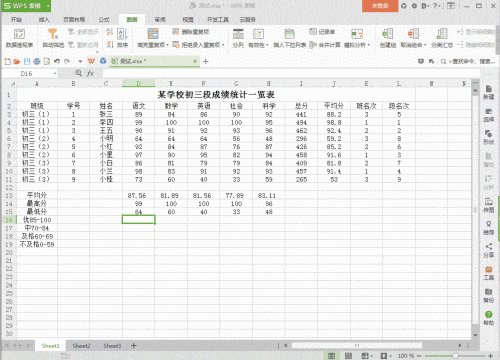The image size is (500, 360).
Task: Click the Print icon in quick toolbar
Action: 37,61
